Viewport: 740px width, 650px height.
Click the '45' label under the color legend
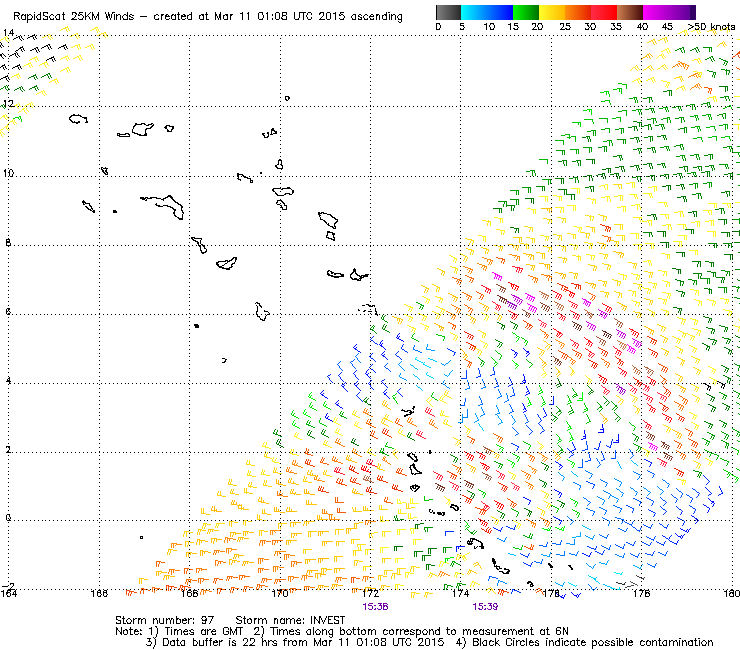pos(667,26)
